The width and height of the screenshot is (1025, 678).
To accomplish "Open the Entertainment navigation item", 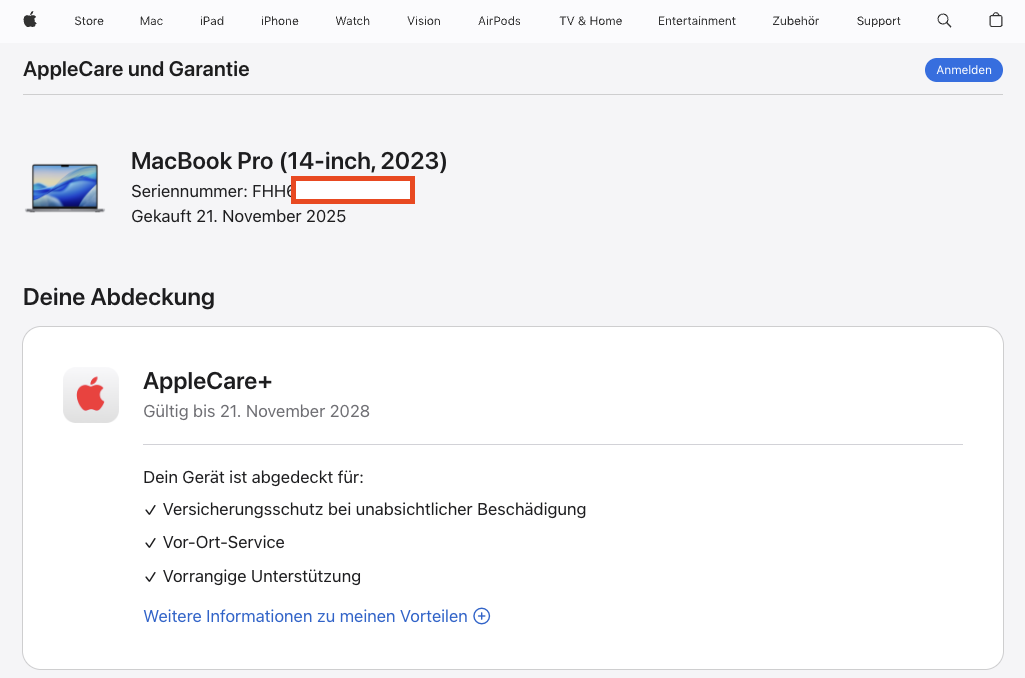I will (697, 21).
